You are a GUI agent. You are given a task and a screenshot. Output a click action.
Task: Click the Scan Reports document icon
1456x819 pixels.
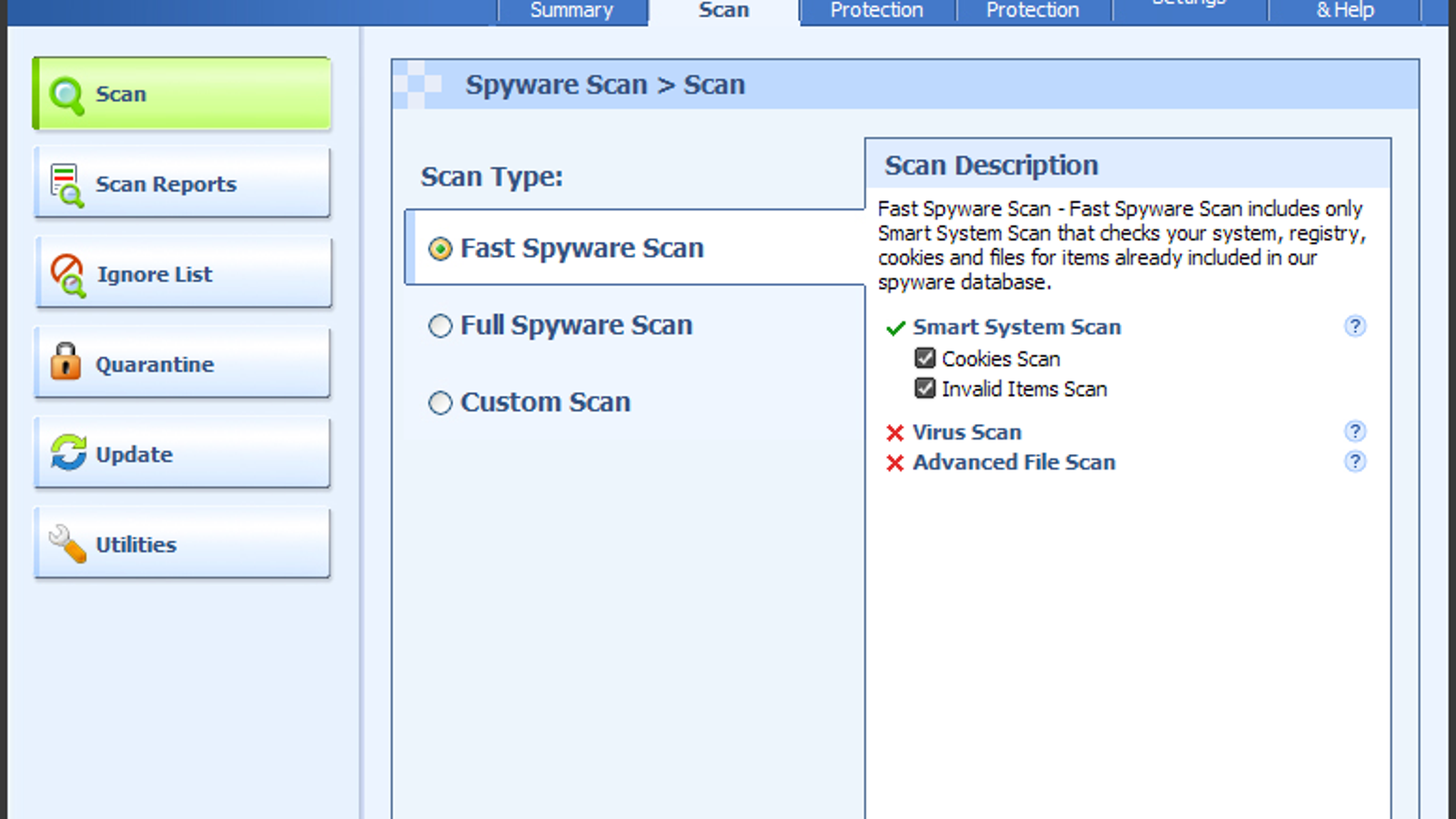point(66,185)
